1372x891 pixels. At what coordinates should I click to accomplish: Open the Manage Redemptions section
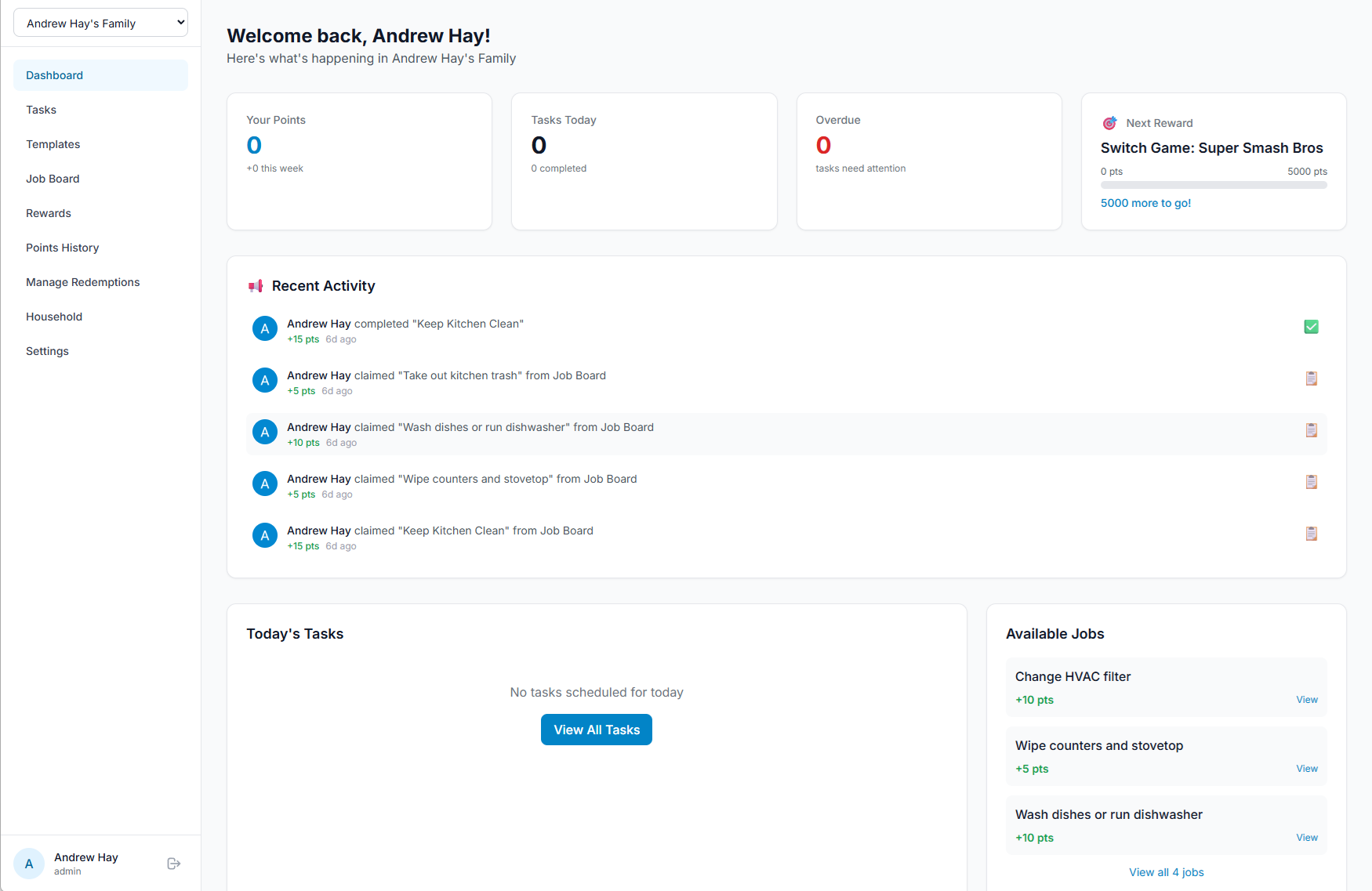point(82,282)
